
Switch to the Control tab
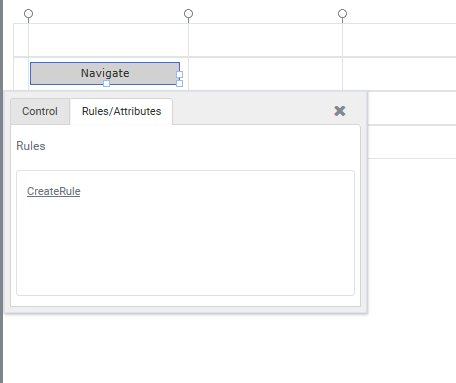coord(40,111)
